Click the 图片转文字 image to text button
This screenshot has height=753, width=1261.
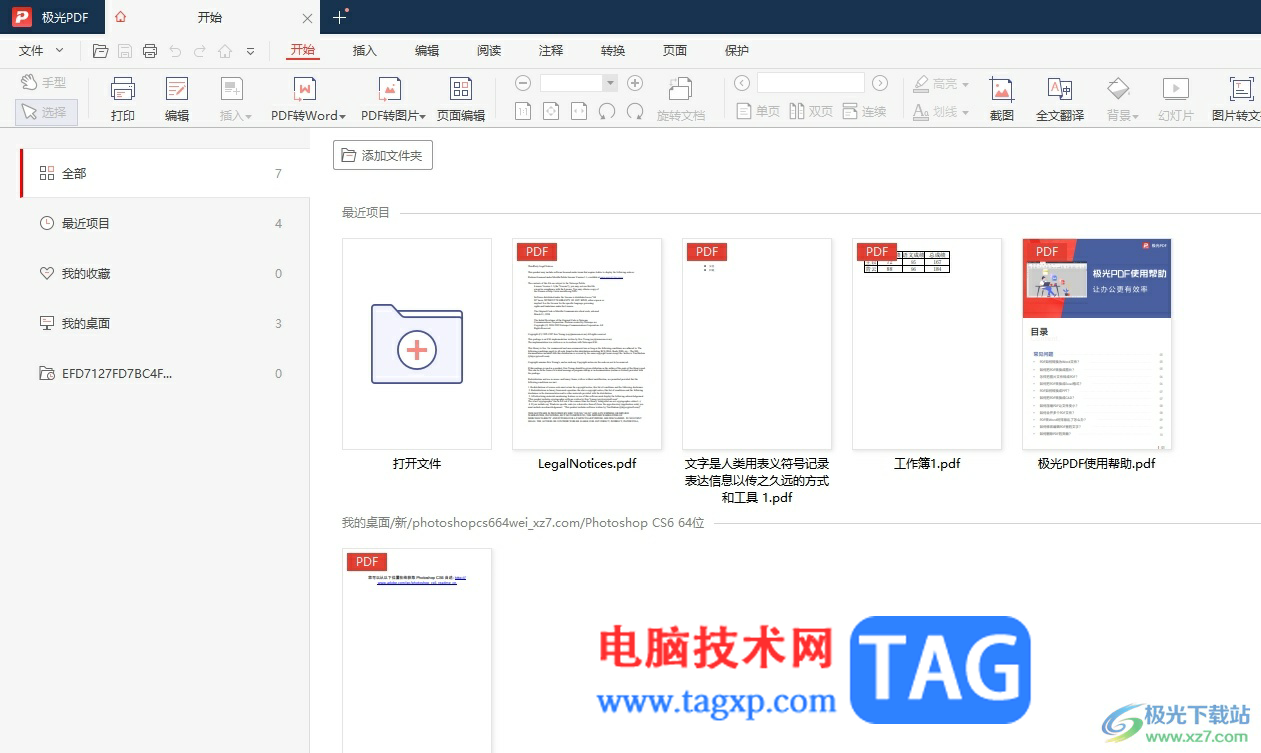coord(1237,100)
